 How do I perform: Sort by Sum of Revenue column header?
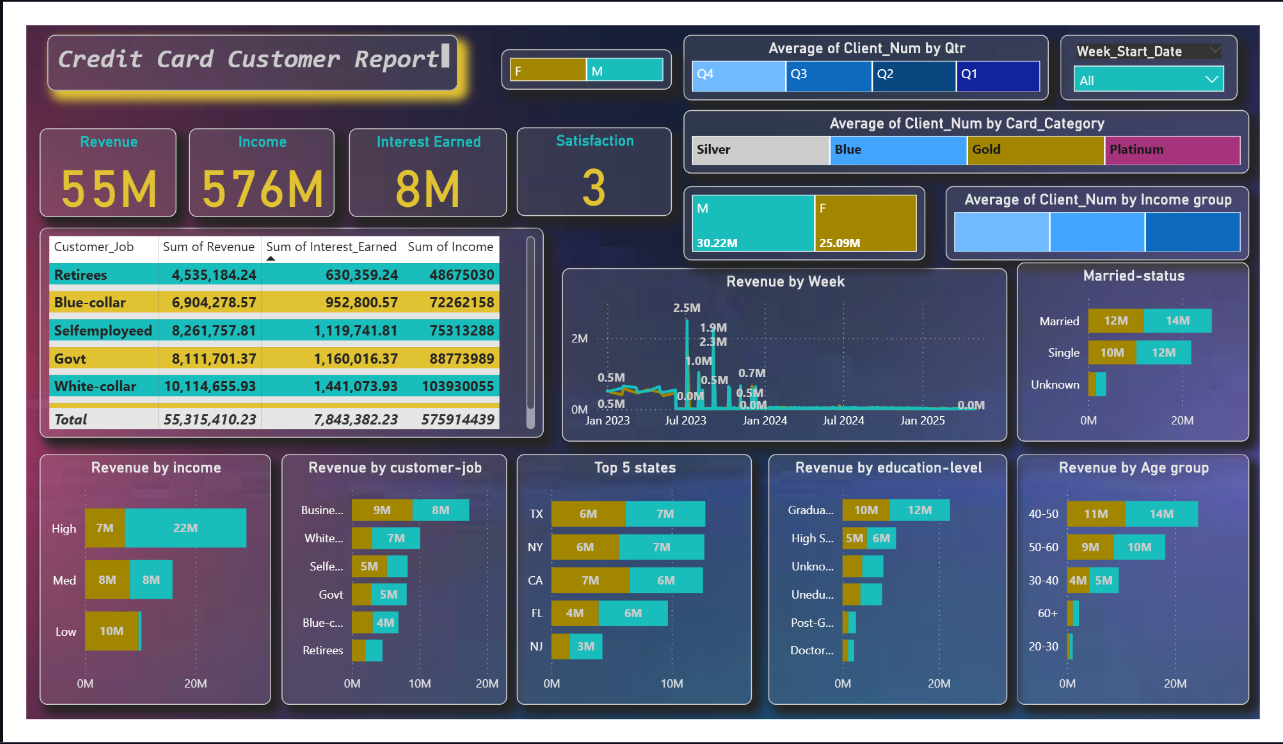click(x=209, y=247)
